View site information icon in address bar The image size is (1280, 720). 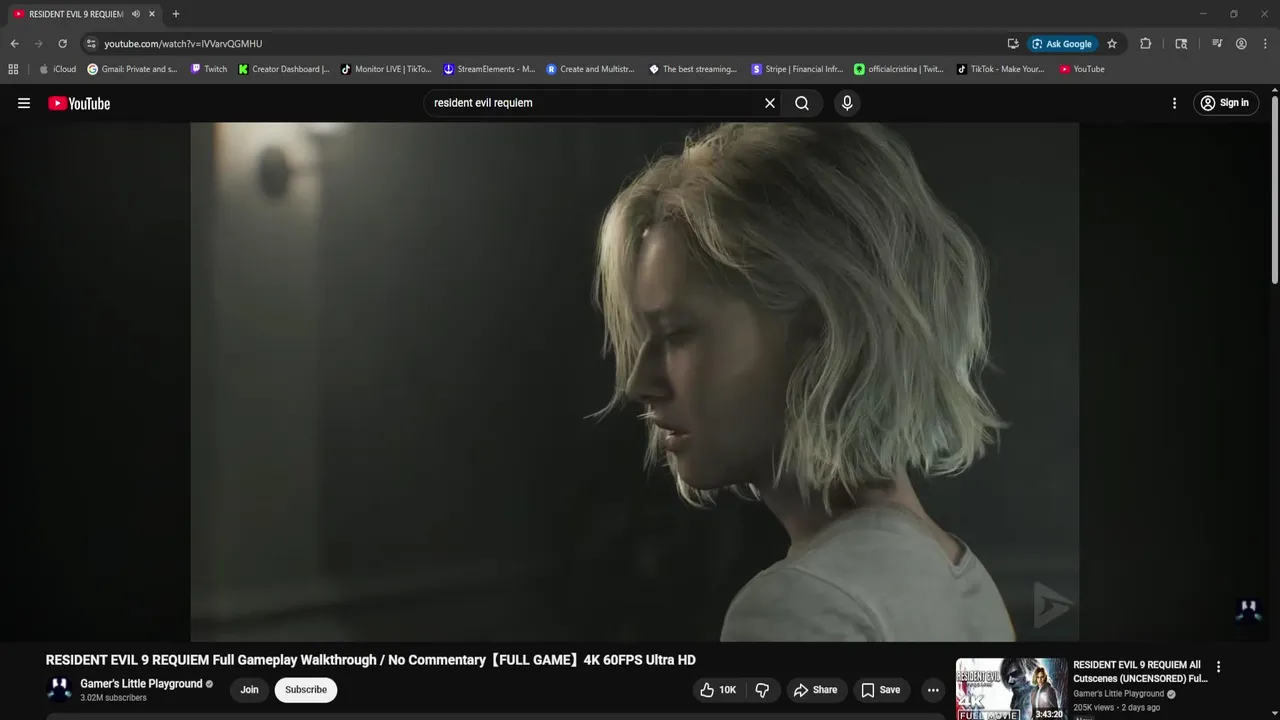tap(91, 44)
